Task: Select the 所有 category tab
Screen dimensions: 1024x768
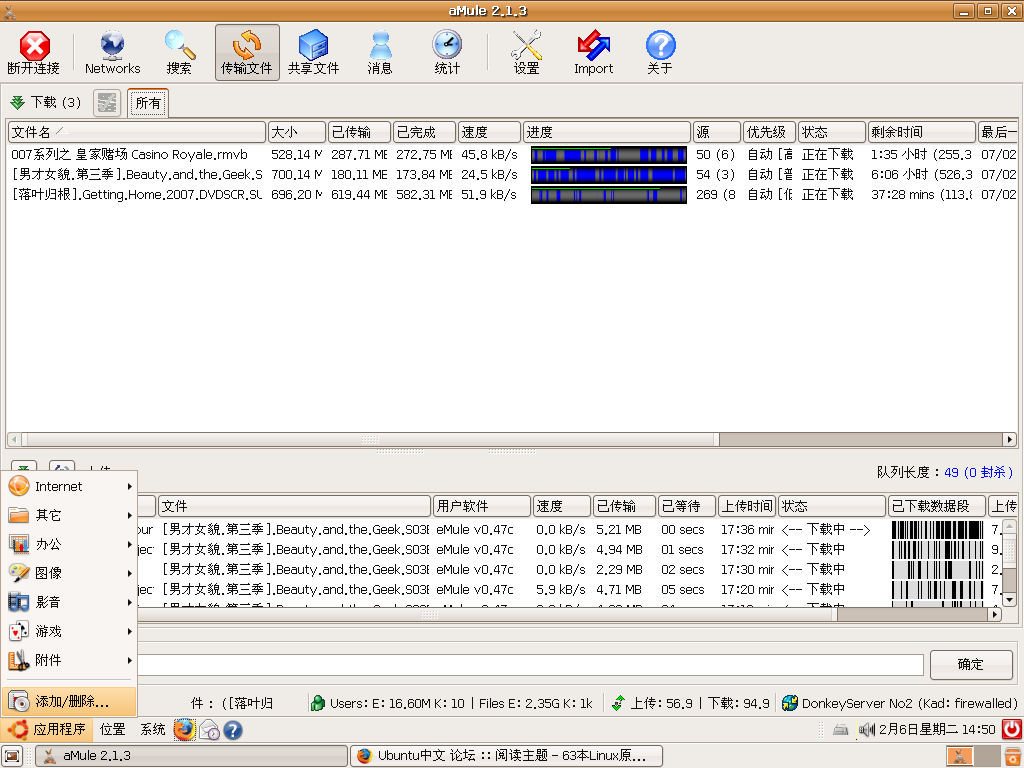Action: [x=148, y=103]
